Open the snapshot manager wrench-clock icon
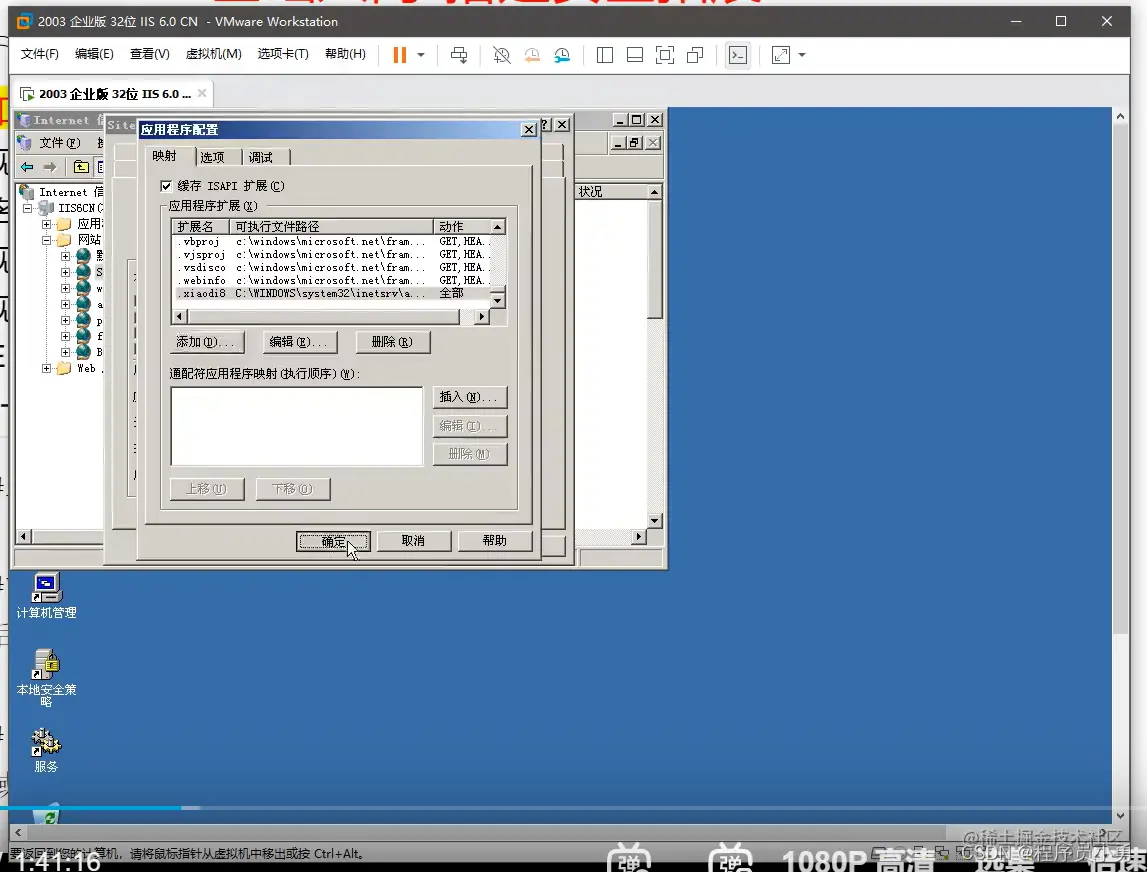 [562, 55]
